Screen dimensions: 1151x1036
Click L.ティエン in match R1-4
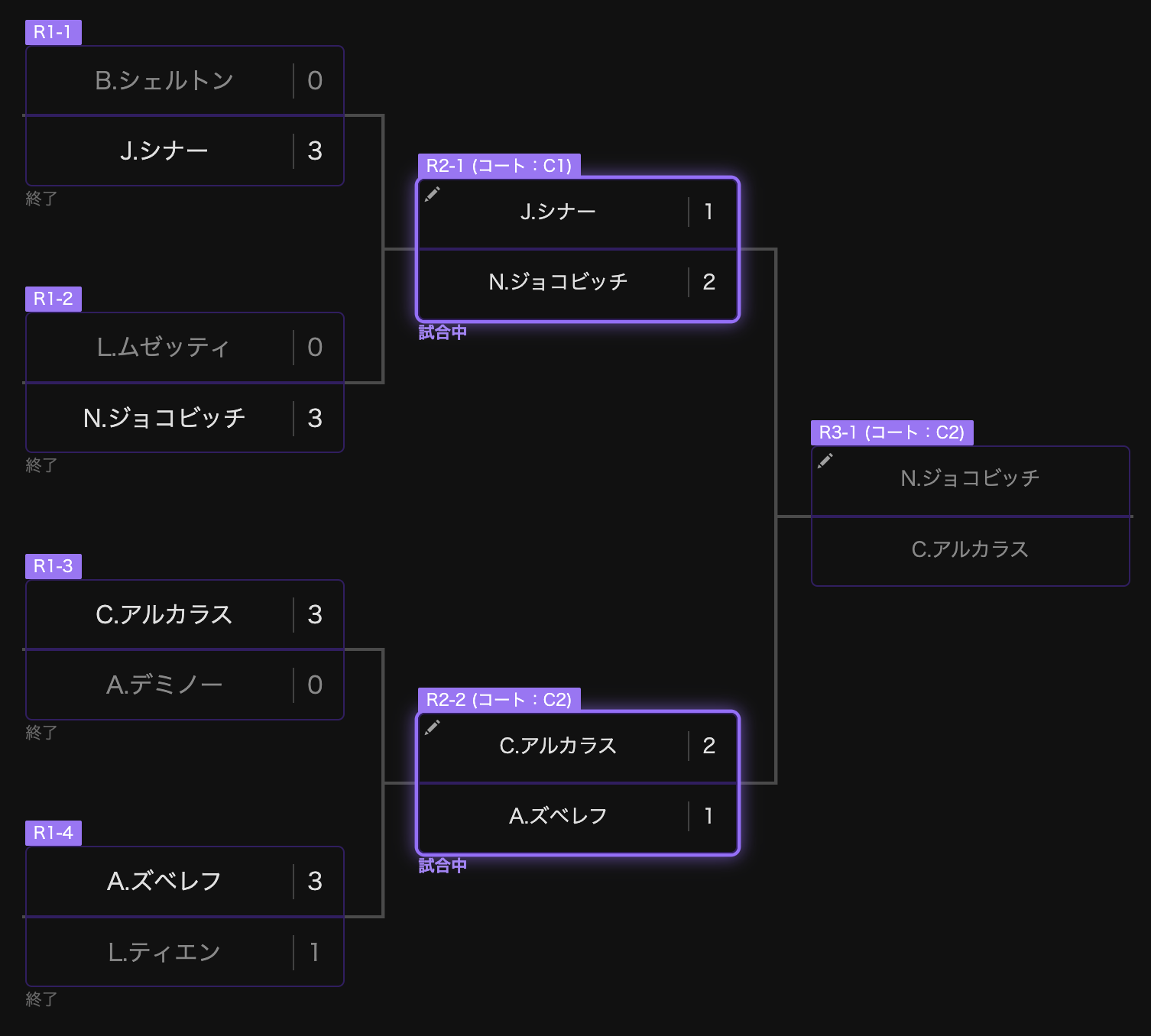(164, 952)
